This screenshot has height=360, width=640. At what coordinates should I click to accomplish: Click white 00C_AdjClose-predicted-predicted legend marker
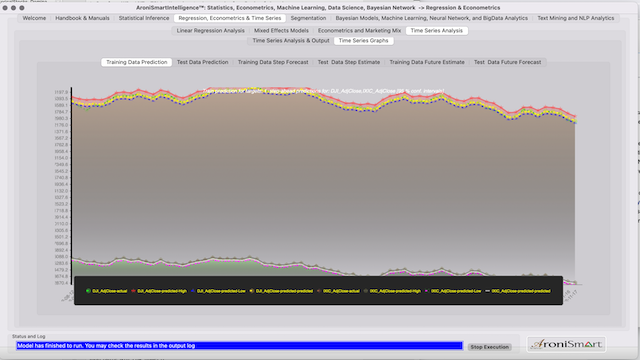point(487,291)
